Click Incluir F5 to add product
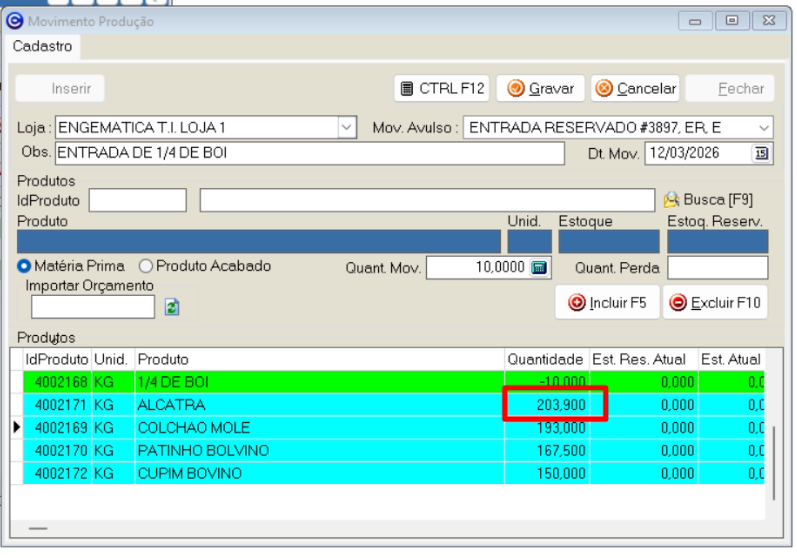This screenshot has width=797, height=558. (x=608, y=302)
